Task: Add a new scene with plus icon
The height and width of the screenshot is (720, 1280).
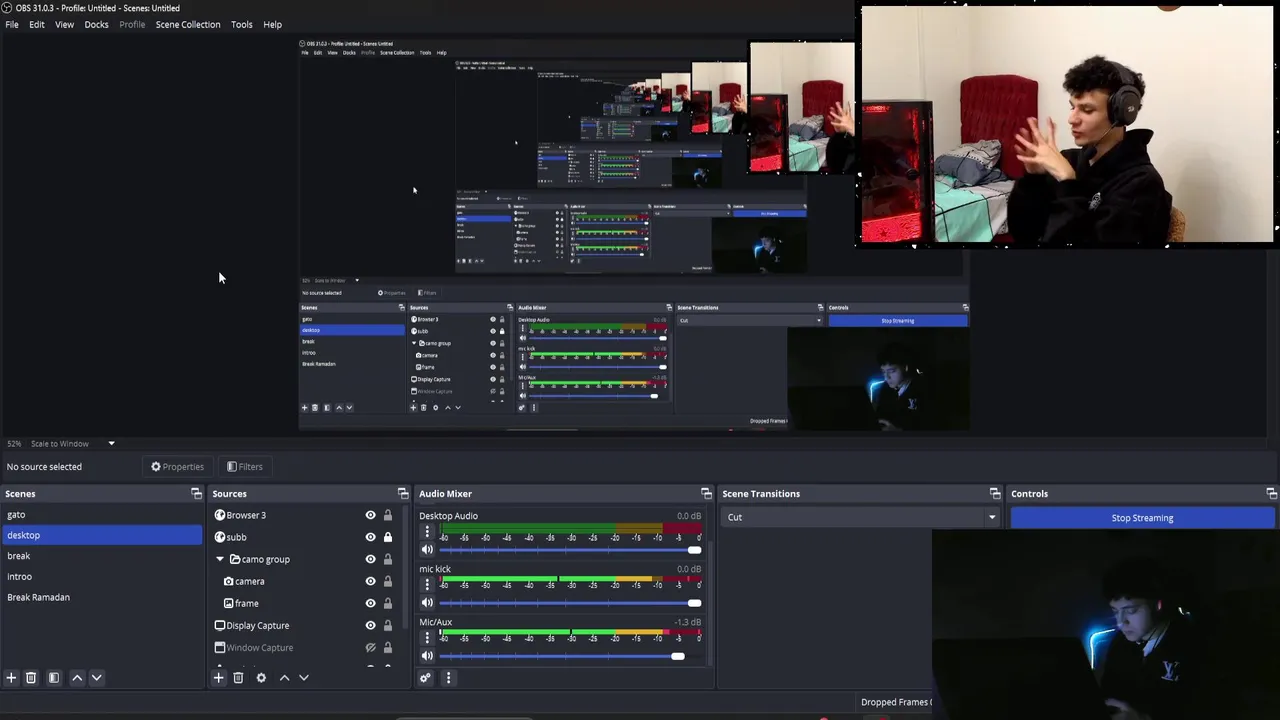Action: coord(11,677)
